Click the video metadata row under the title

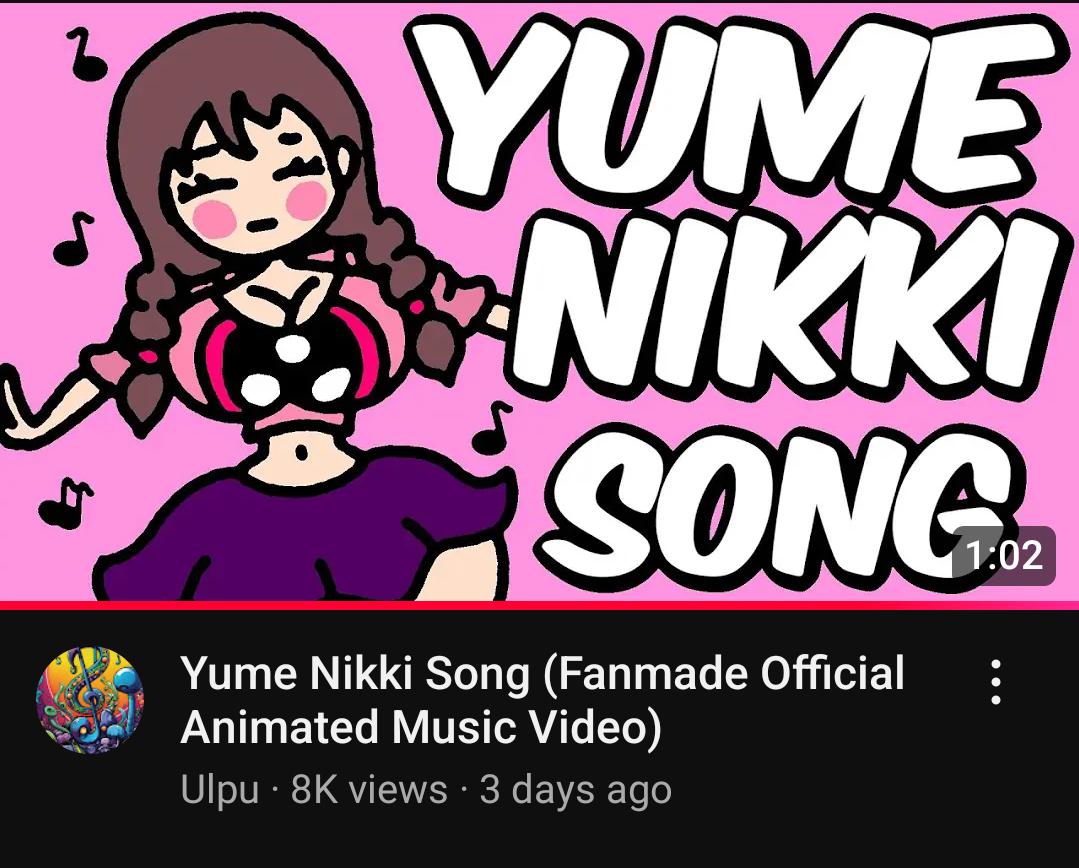pos(420,790)
